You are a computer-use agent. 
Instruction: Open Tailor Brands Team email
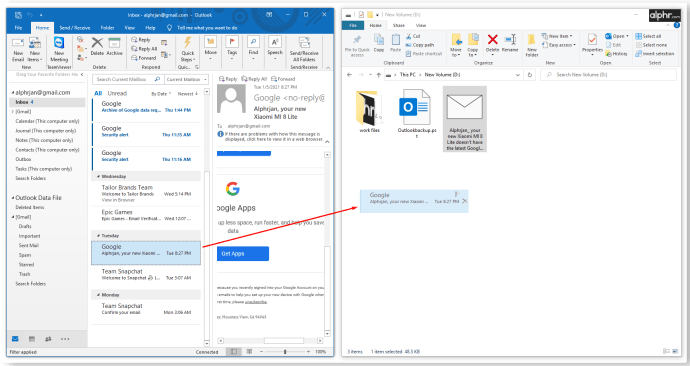(x=146, y=193)
